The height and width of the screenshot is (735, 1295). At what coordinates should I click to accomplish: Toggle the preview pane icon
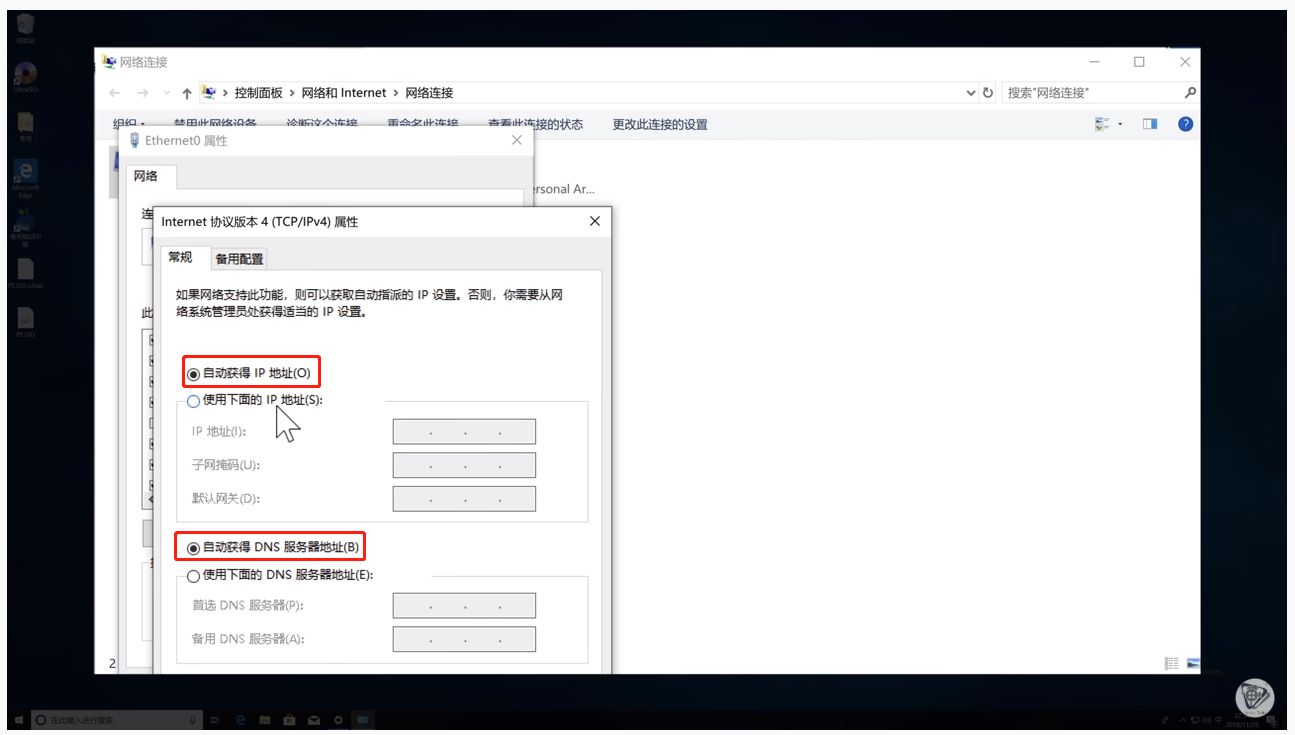pos(1150,124)
